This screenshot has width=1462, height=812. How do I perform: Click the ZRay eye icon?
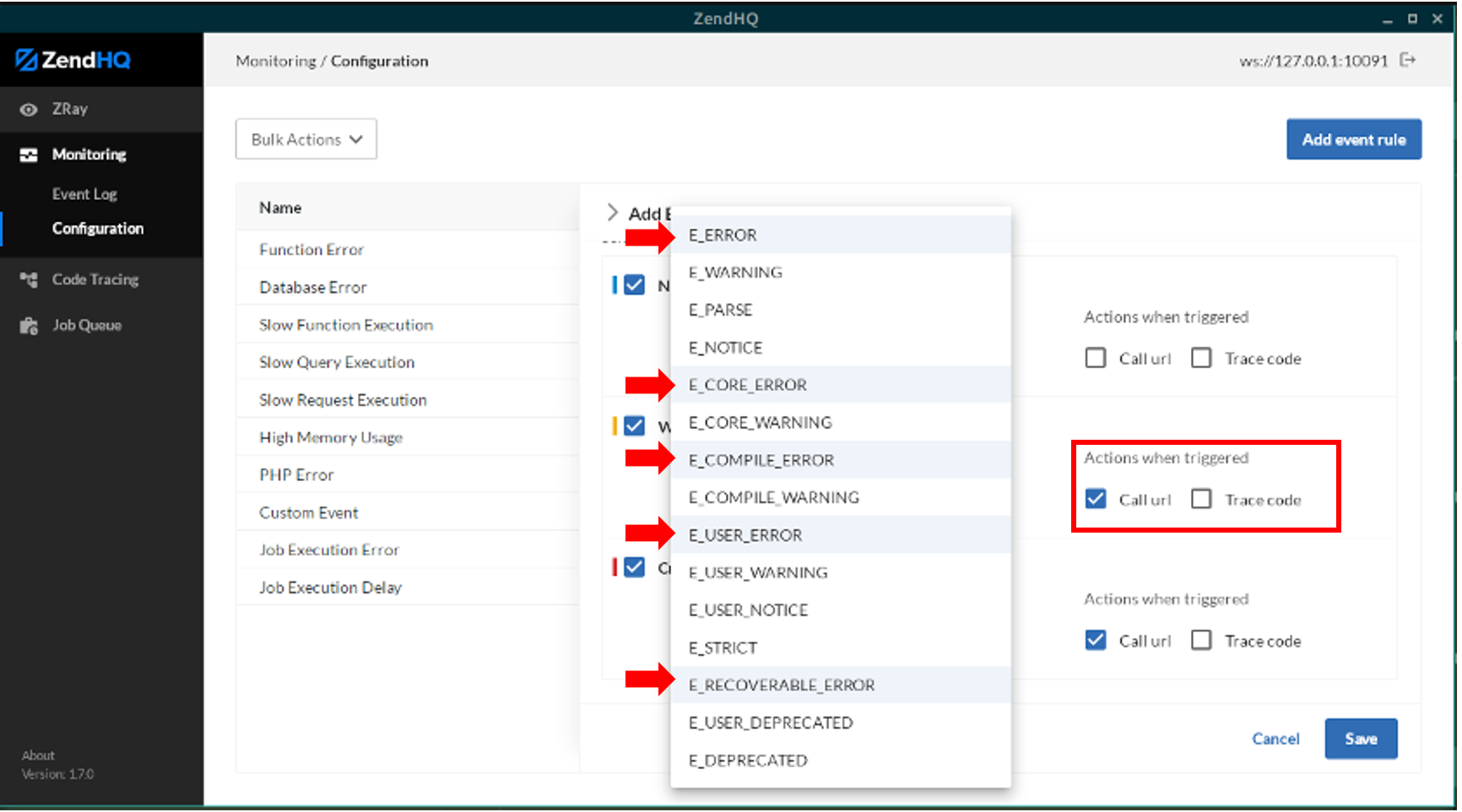point(29,110)
